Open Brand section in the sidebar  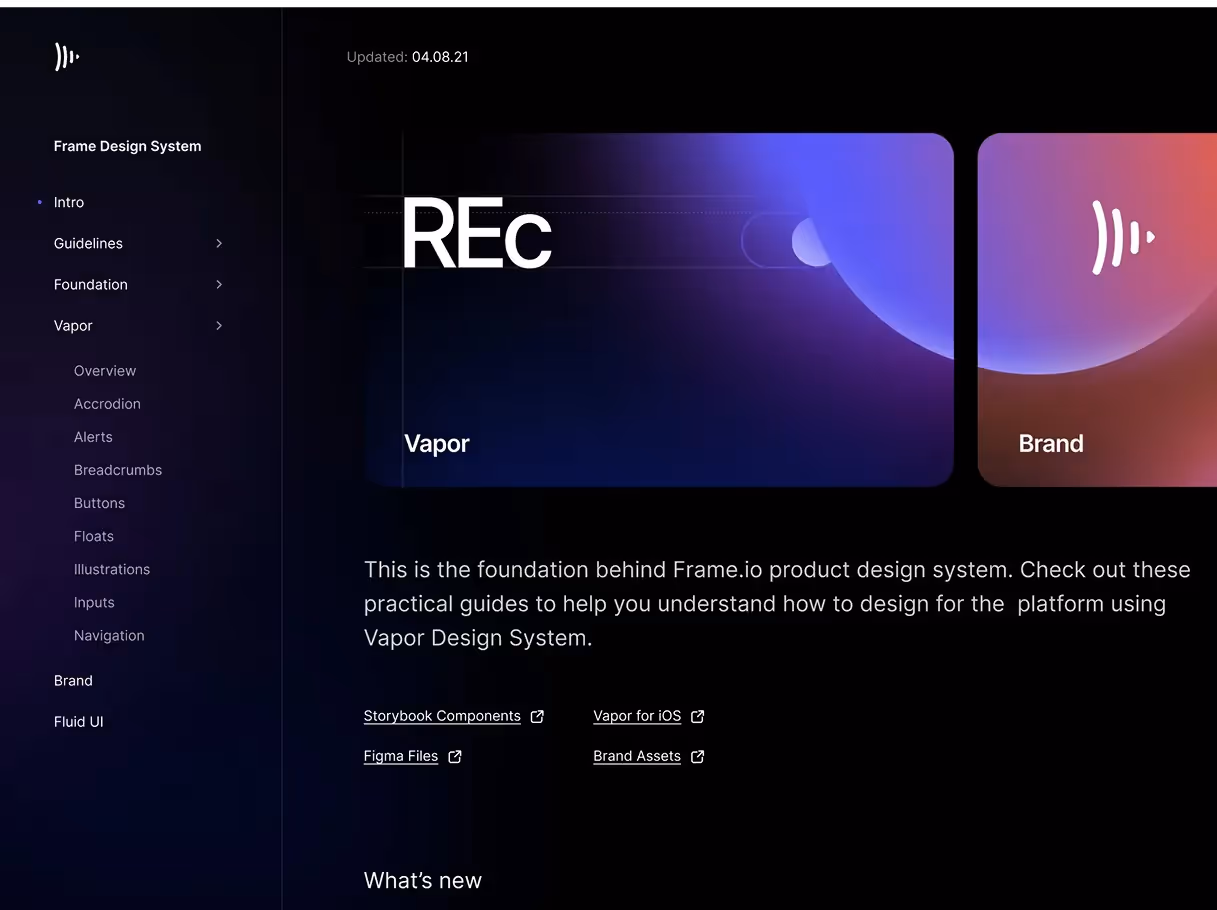tap(73, 680)
